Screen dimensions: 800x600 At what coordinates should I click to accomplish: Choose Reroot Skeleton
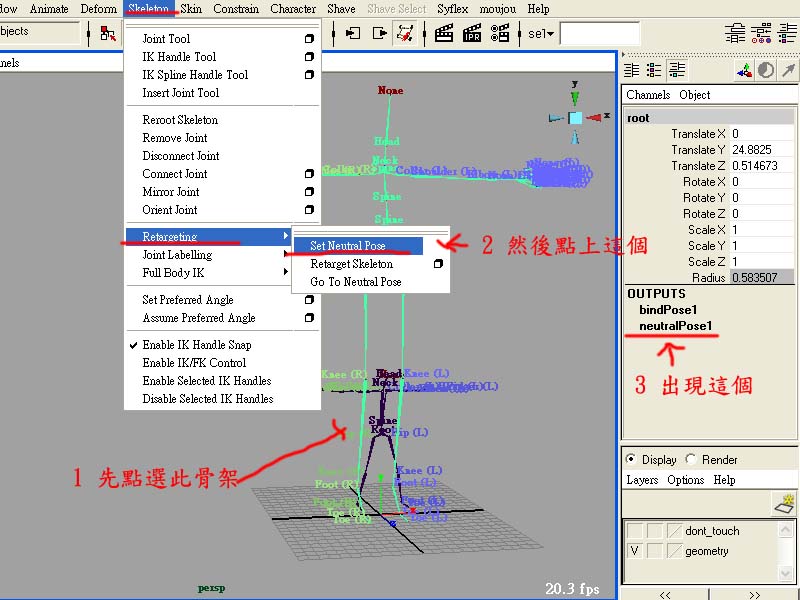(x=180, y=120)
